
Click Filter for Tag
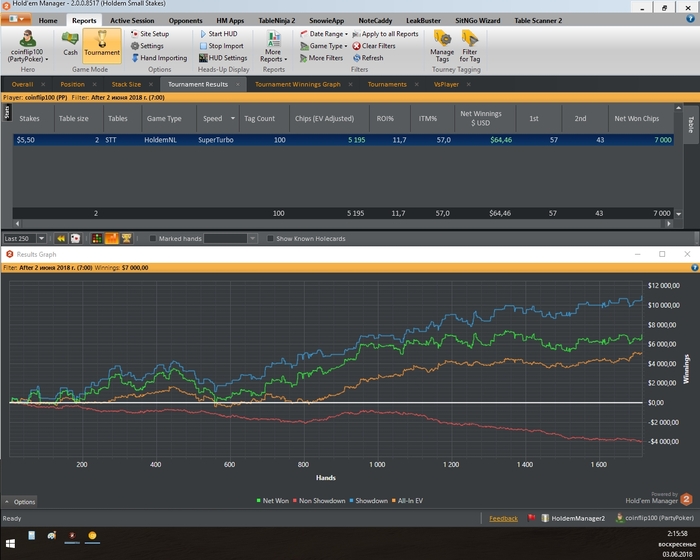click(470, 46)
